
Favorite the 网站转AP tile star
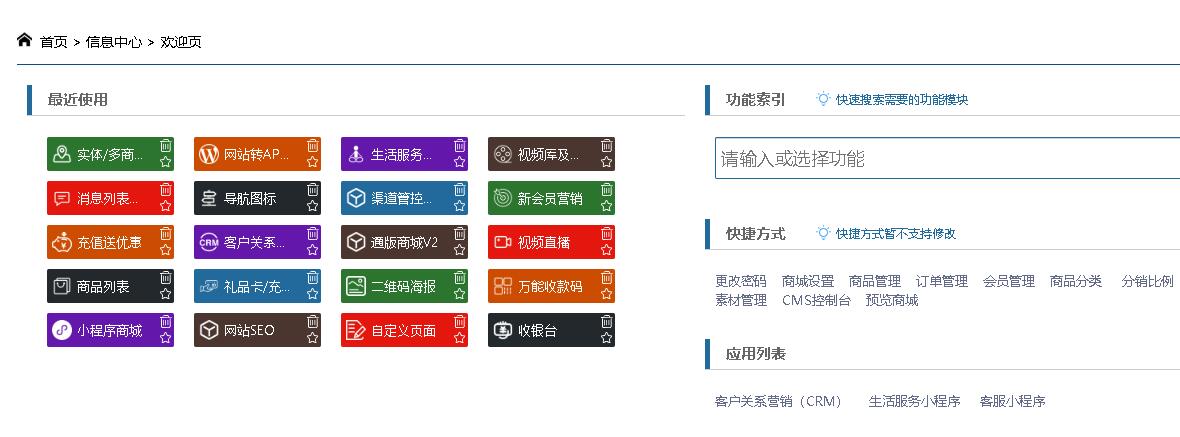(312, 162)
